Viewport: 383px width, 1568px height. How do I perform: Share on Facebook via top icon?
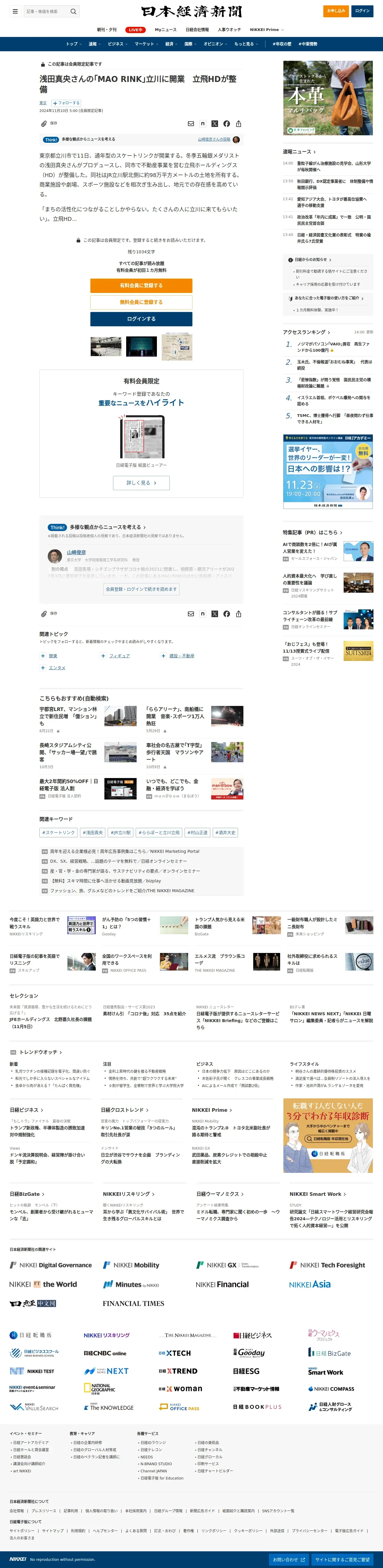226,124
